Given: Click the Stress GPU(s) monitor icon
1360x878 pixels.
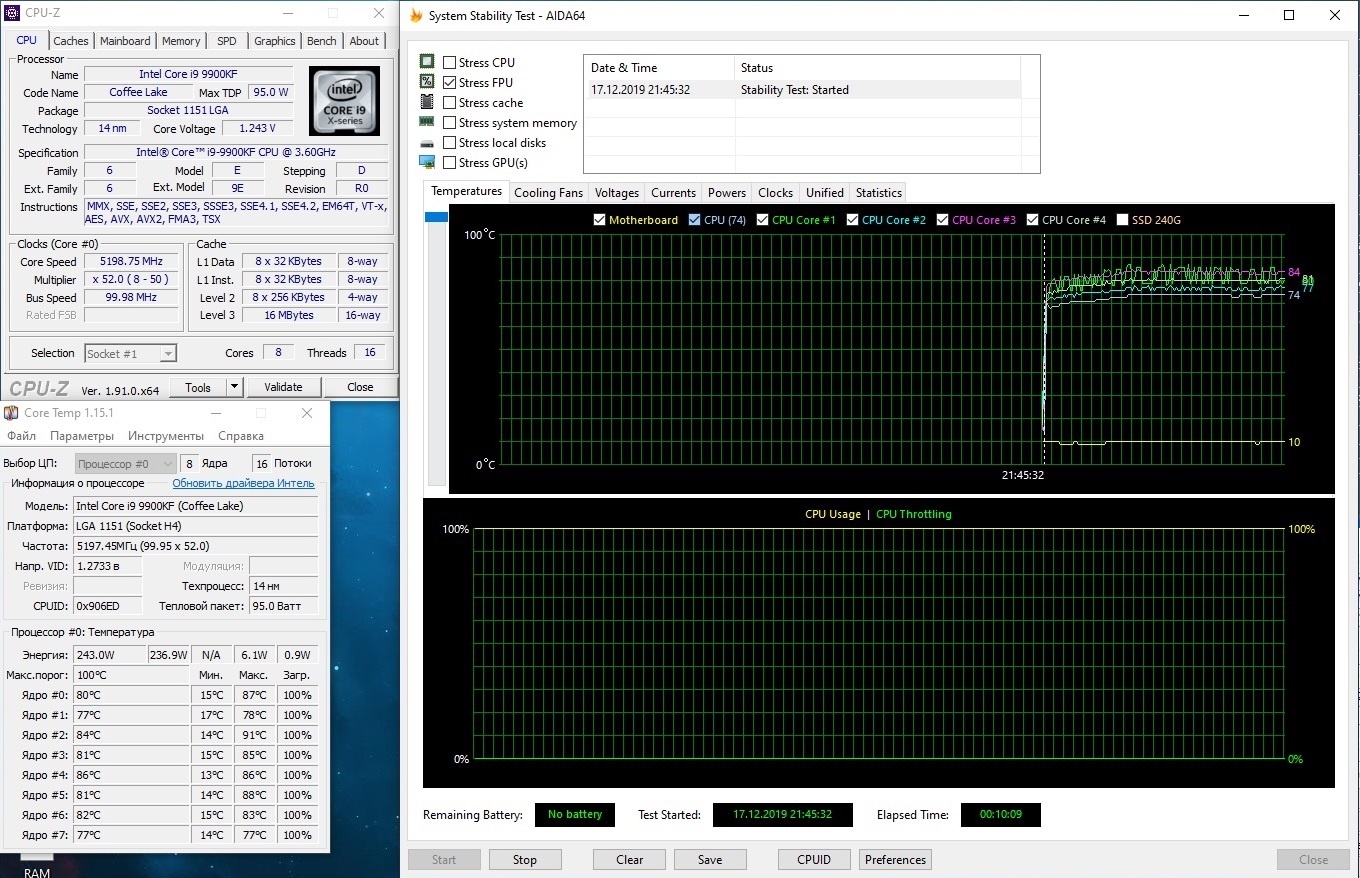Looking at the screenshot, I should point(427,162).
